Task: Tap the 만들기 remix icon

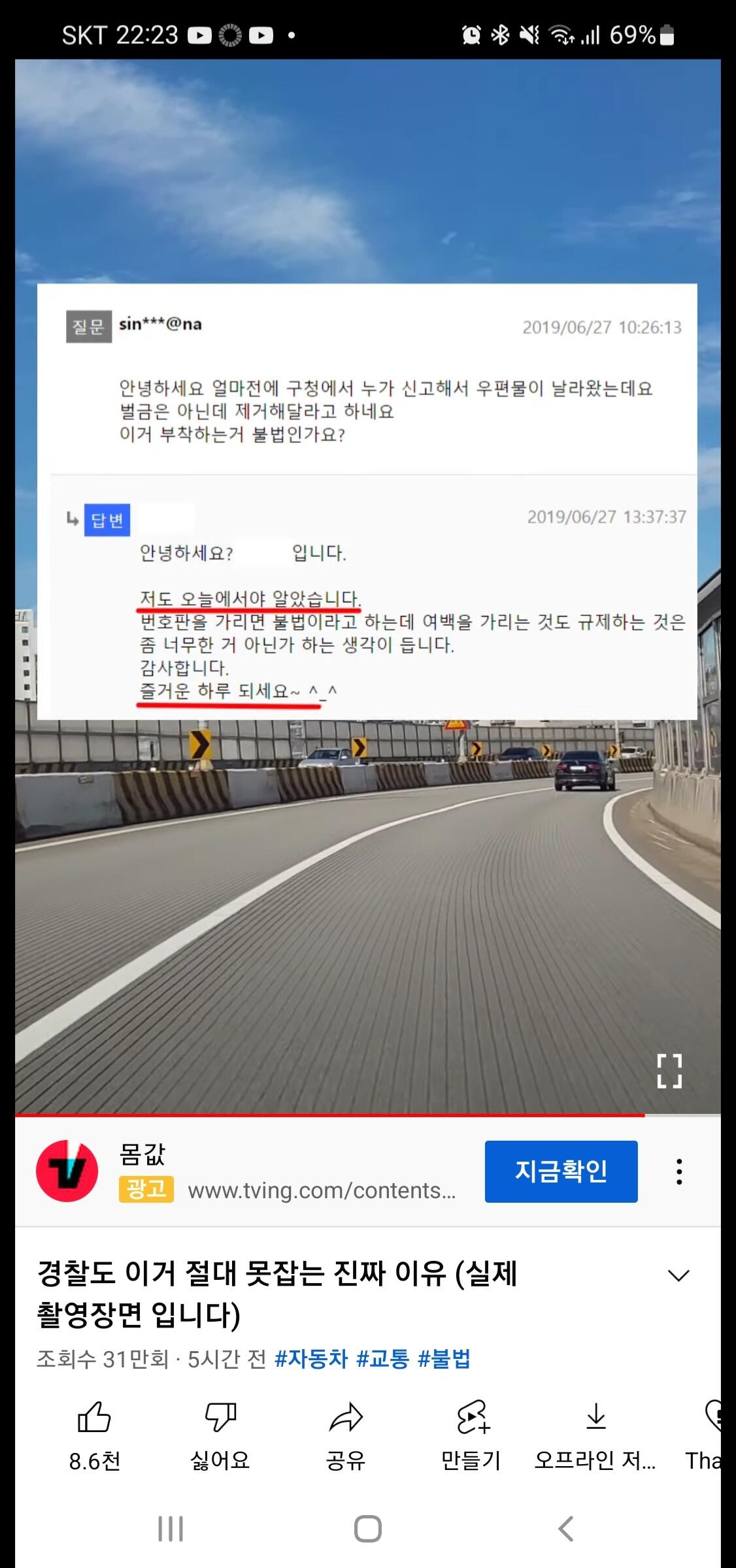Action: point(472,1417)
